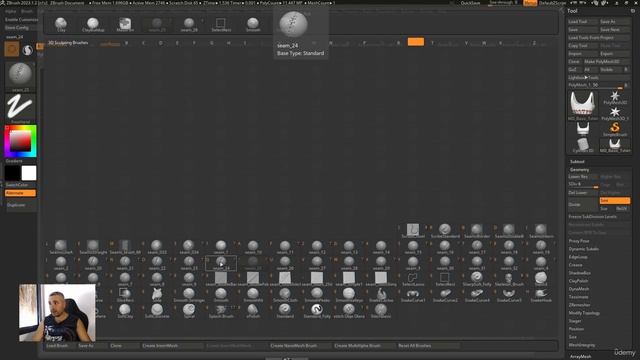The image size is (640, 360).
Task: Open the DefaultZScript menu
Action: coord(553,3)
